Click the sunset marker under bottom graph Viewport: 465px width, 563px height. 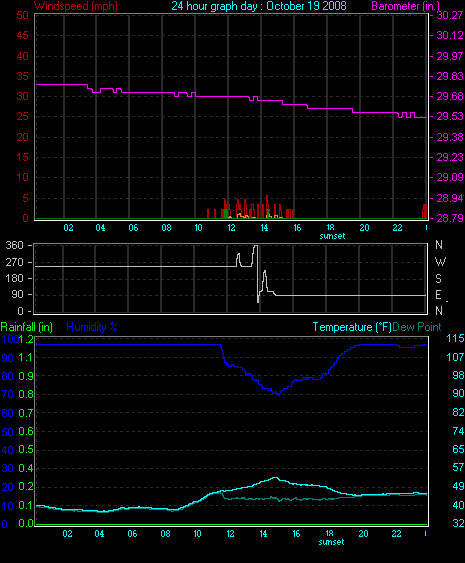coord(331,542)
